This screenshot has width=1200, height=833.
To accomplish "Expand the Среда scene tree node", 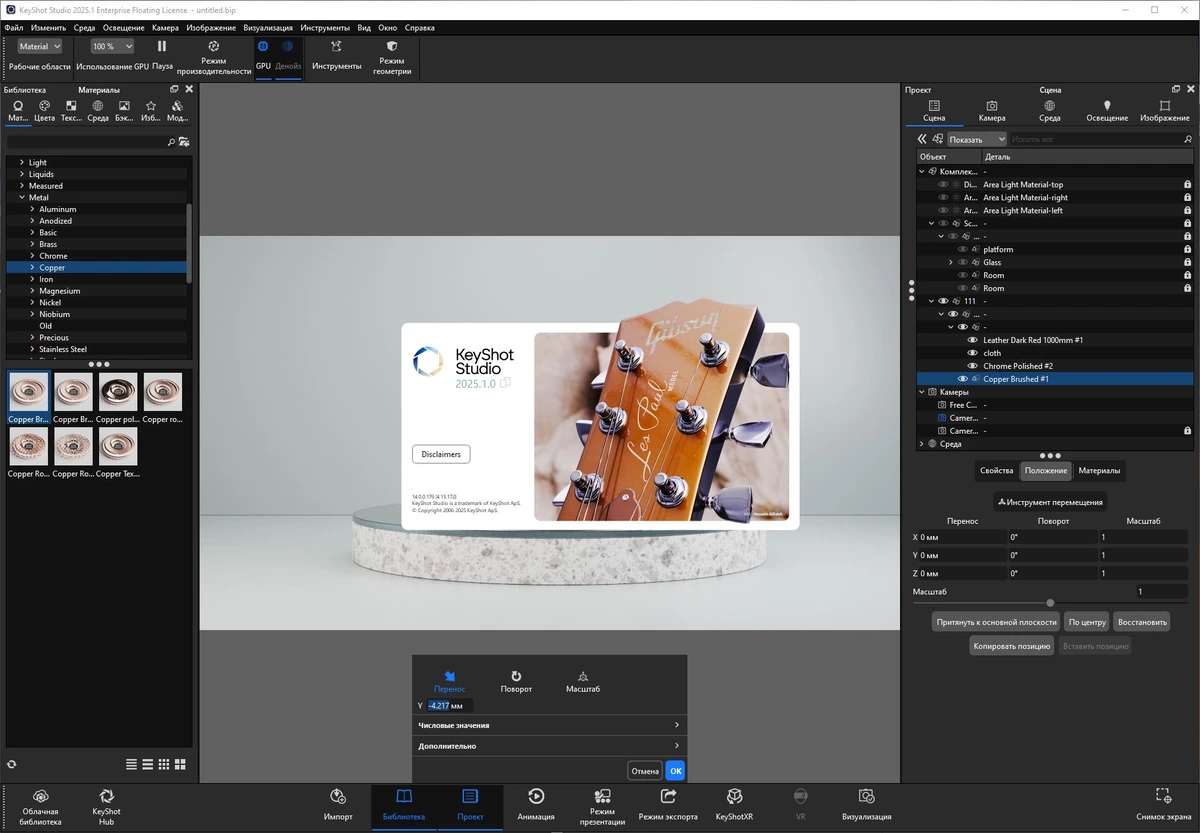I will pos(922,444).
